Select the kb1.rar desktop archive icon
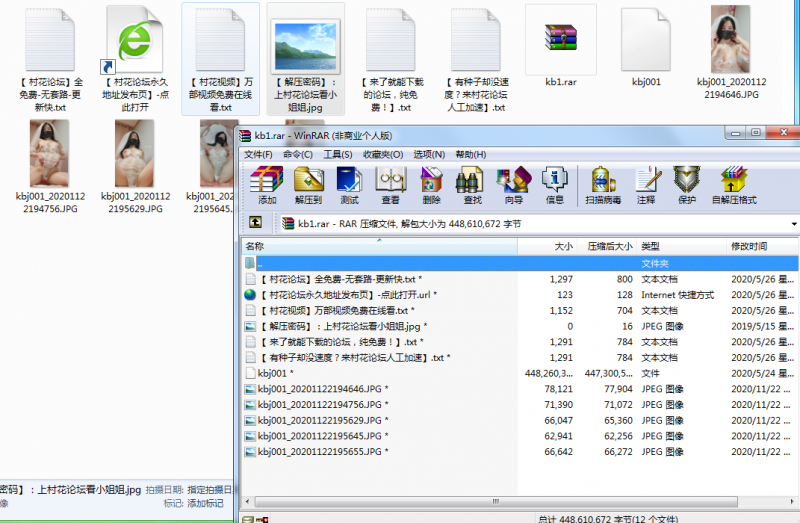 pyautogui.click(x=560, y=52)
